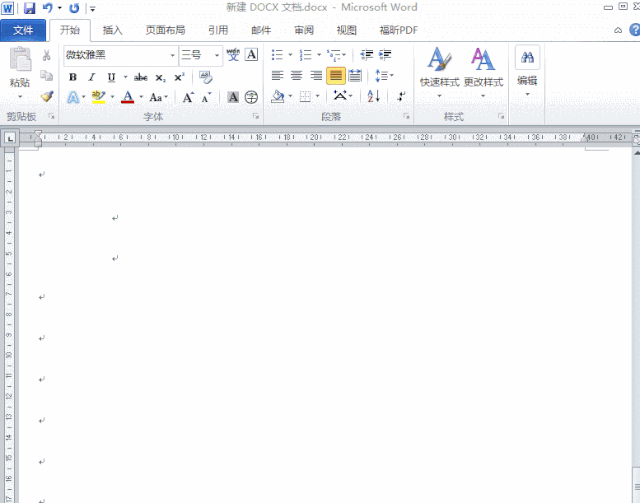The image size is (640, 503).
Task: Click the Enclose Characters circle icon
Action: (x=251, y=97)
